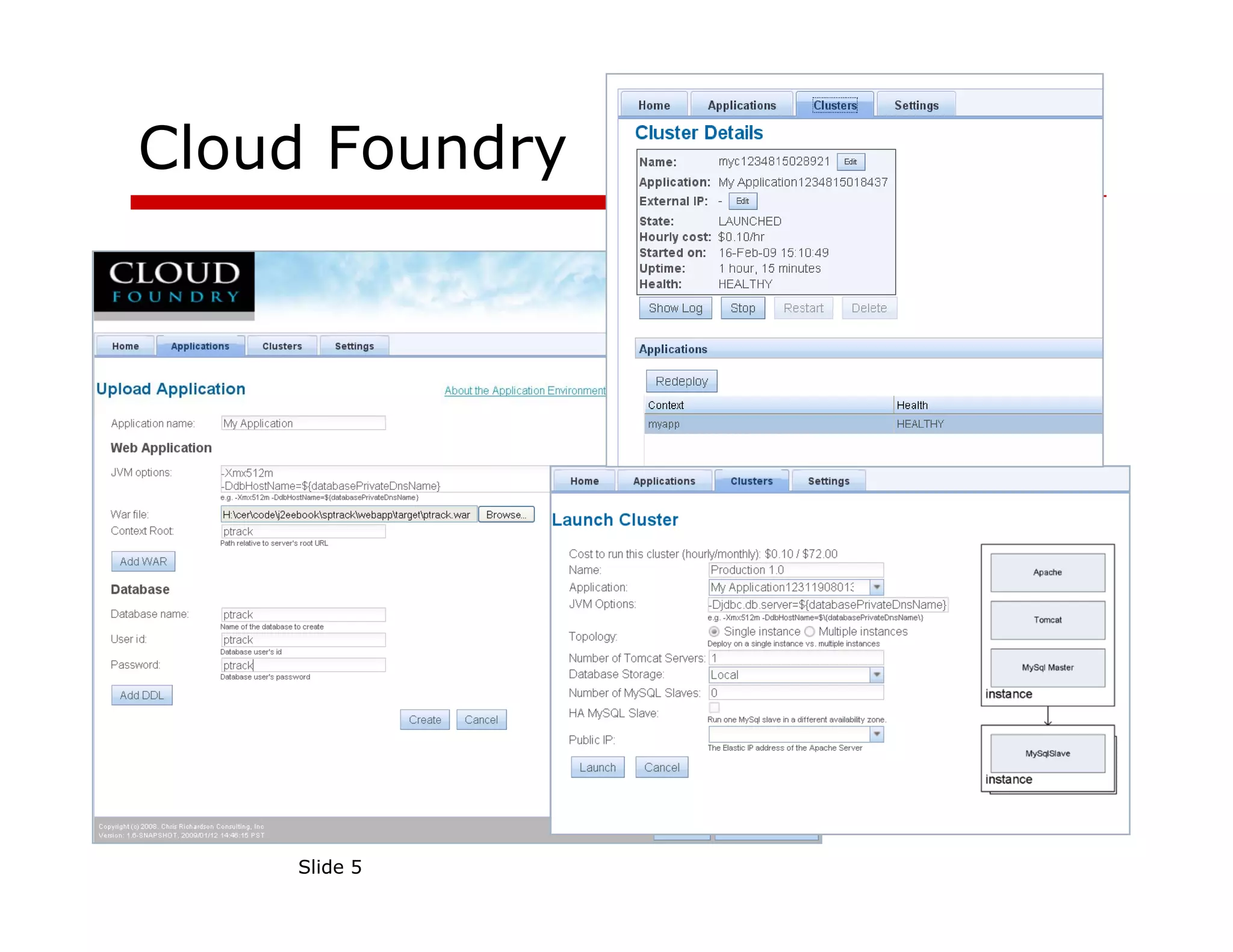
Task: Click the Show Log button
Action: [675, 308]
